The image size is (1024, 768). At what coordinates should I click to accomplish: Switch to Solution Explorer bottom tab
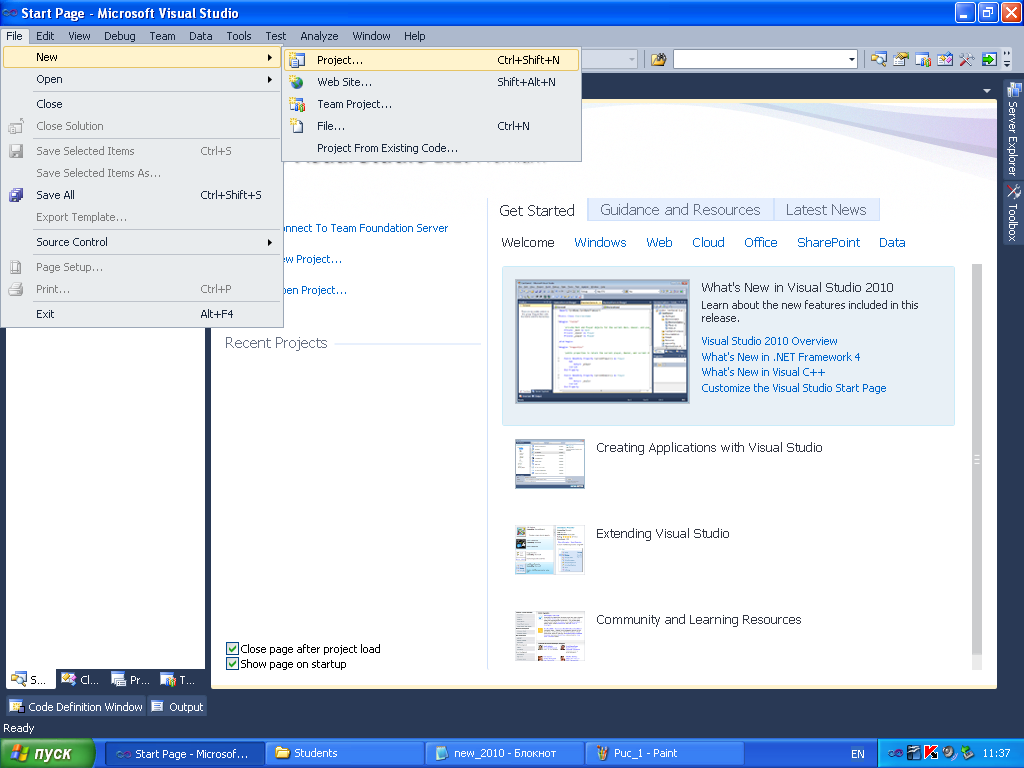click(x=29, y=680)
